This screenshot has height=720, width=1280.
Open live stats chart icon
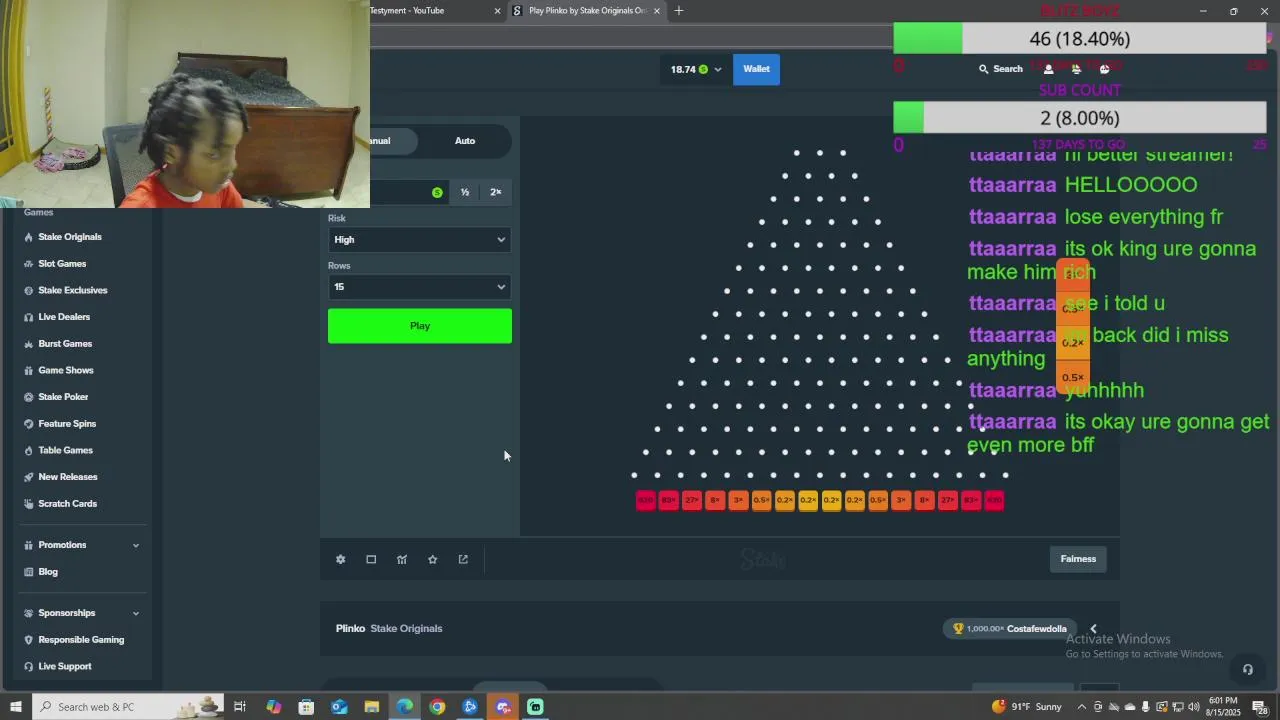tap(402, 559)
